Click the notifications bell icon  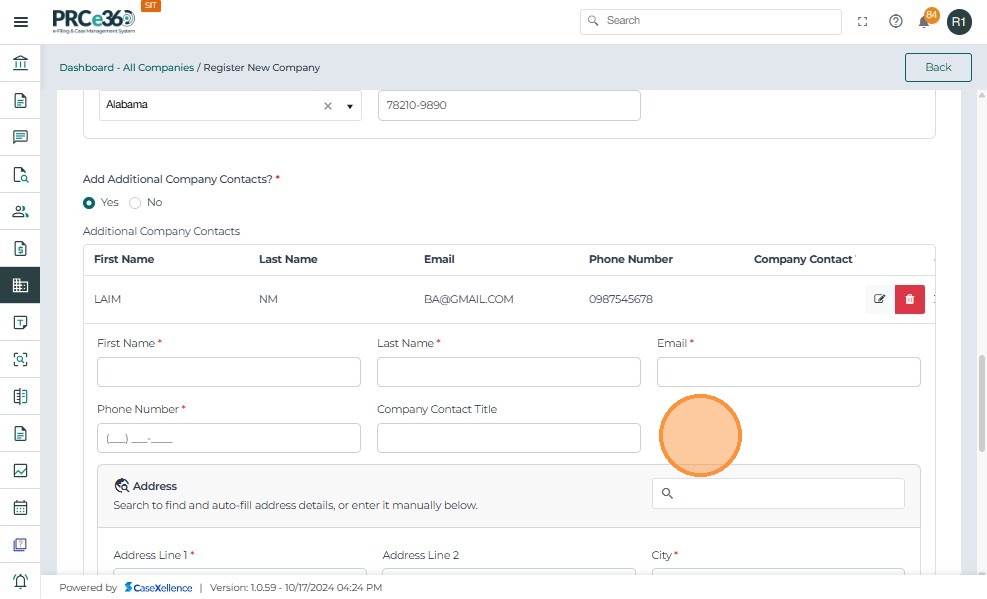click(x=925, y=21)
